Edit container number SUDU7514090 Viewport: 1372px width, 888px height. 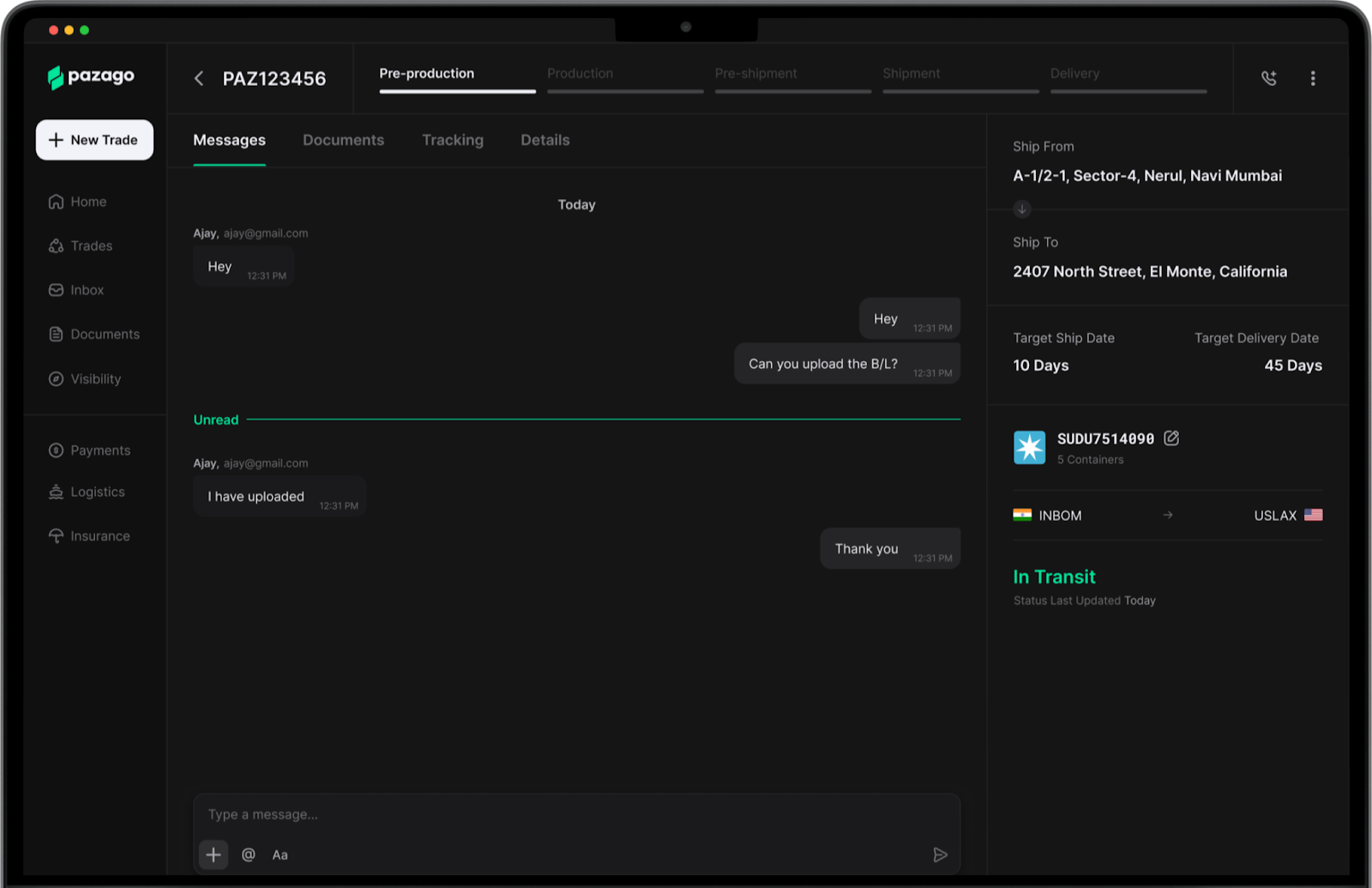coord(1171,438)
